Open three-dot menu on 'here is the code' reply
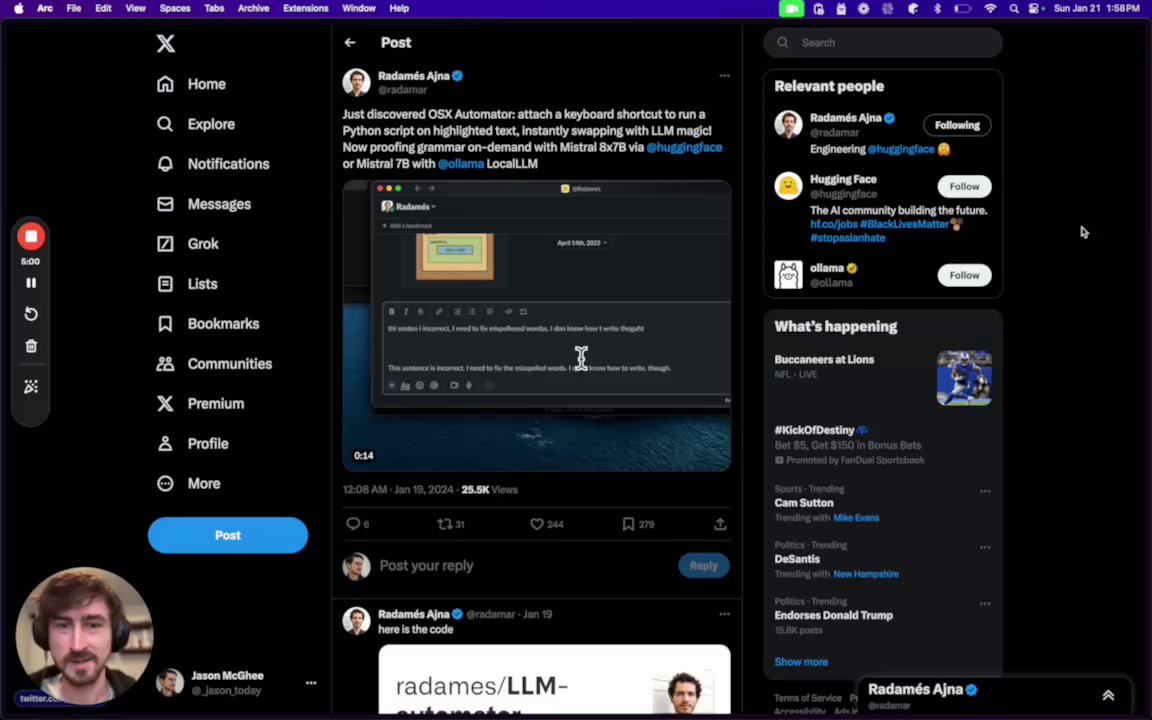The width and height of the screenshot is (1152, 720). point(724,614)
